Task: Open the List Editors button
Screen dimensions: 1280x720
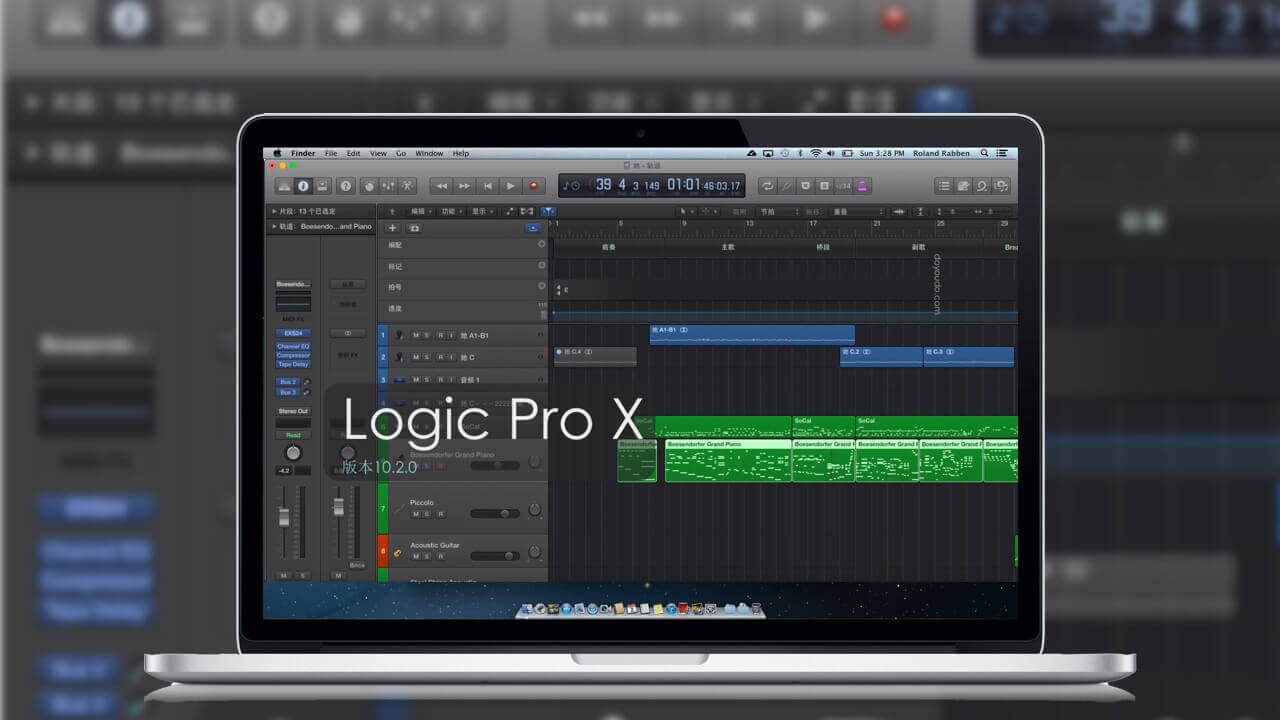Action: pyautogui.click(x=943, y=186)
